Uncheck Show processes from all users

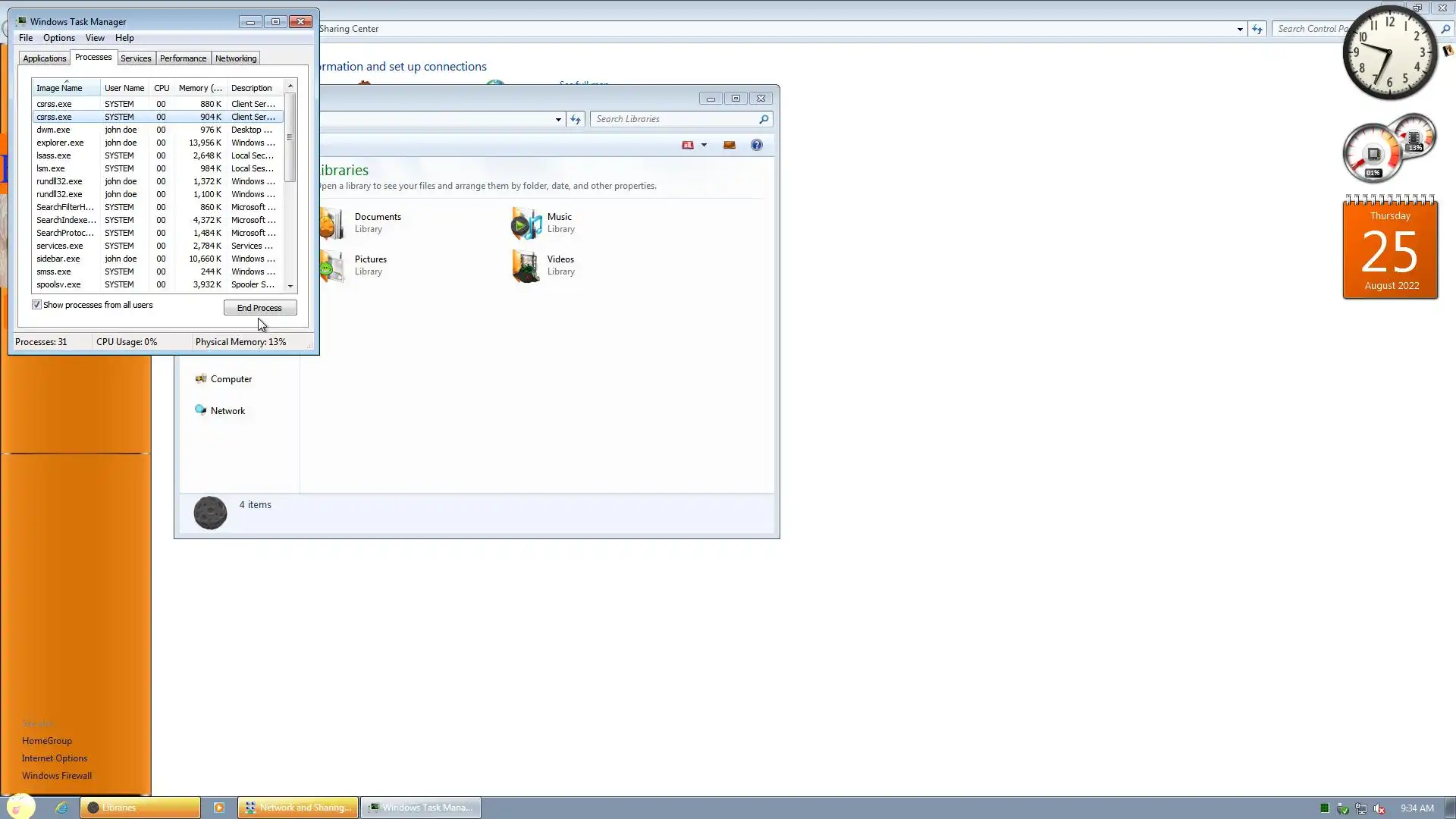[36, 305]
